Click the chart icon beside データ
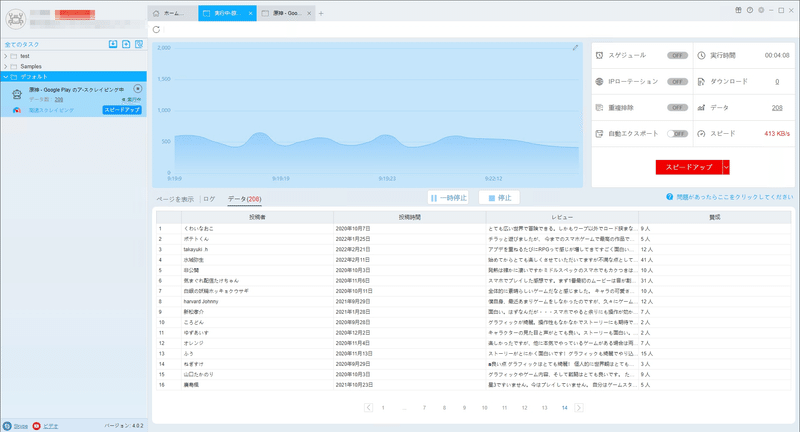This screenshot has height=432, width=800. coord(702,108)
